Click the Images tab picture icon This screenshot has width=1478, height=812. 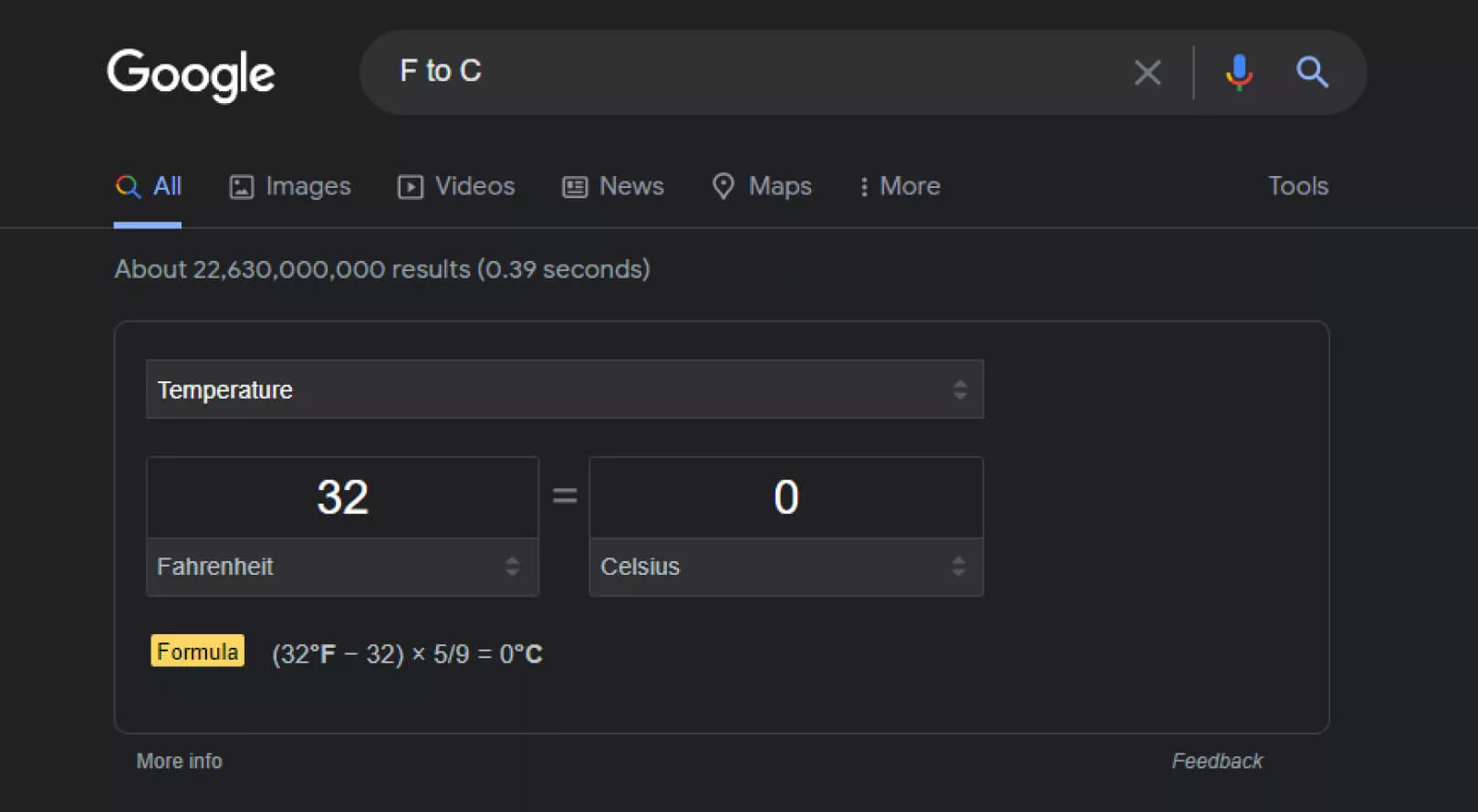(x=241, y=187)
